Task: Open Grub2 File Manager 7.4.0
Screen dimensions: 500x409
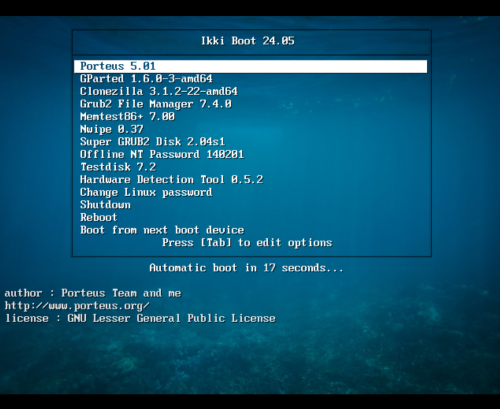Action: pos(156,104)
